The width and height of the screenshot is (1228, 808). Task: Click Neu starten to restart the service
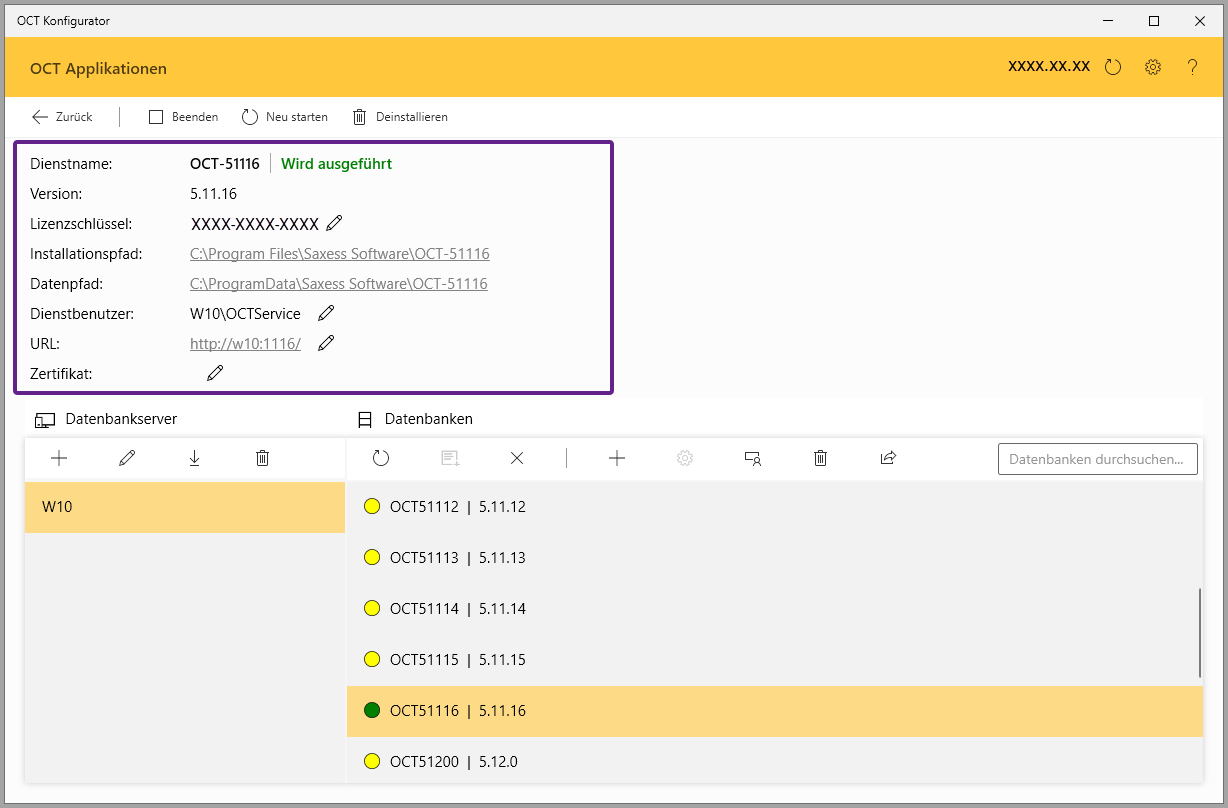point(285,117)
